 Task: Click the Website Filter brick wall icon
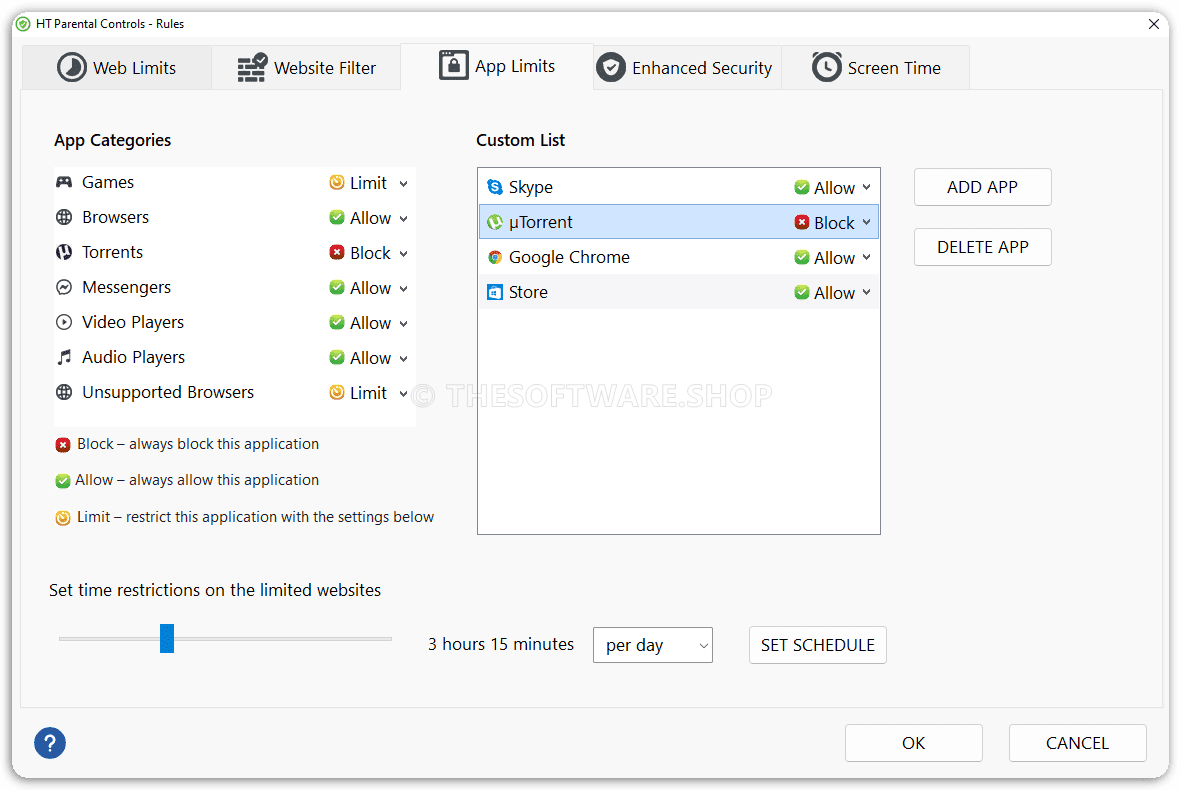point(252,68)
